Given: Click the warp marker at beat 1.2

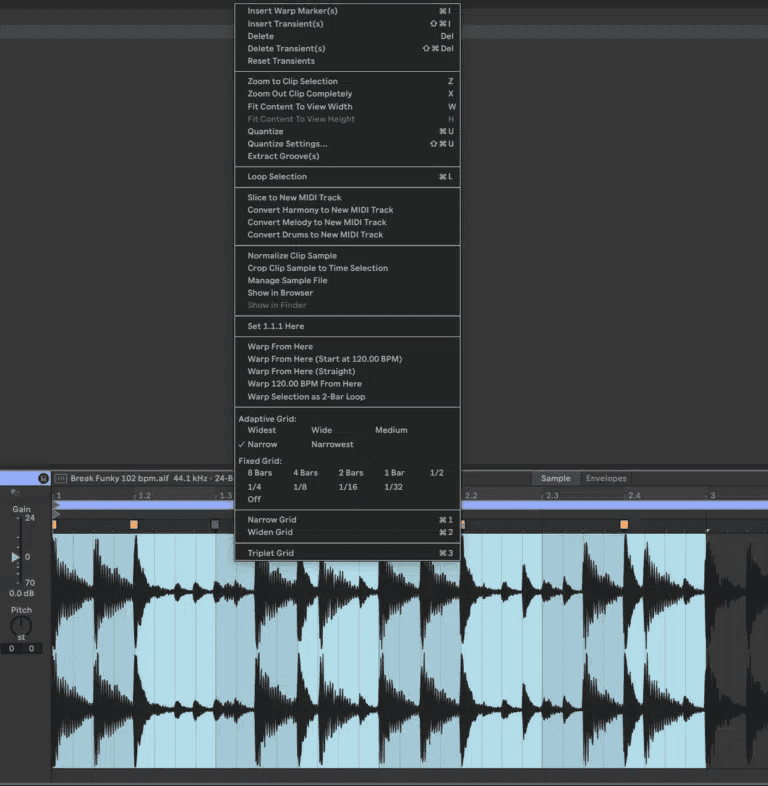Looking at the screenshot, I should click(134, 524).
